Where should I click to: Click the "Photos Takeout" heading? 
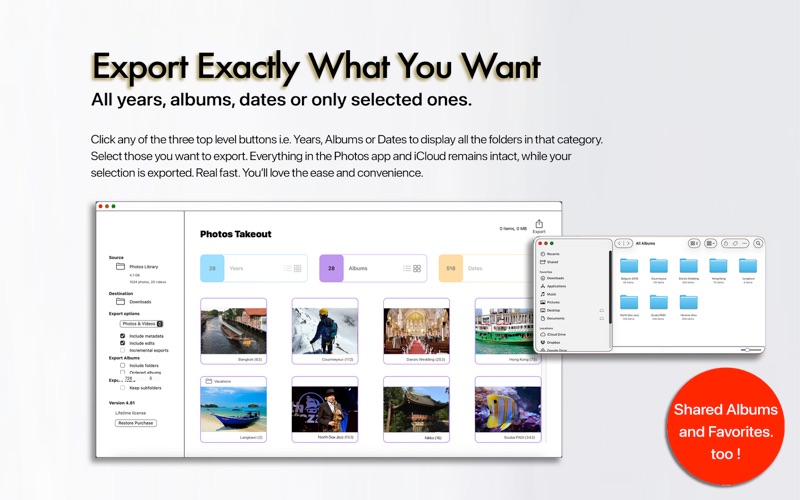click(236, 234)
